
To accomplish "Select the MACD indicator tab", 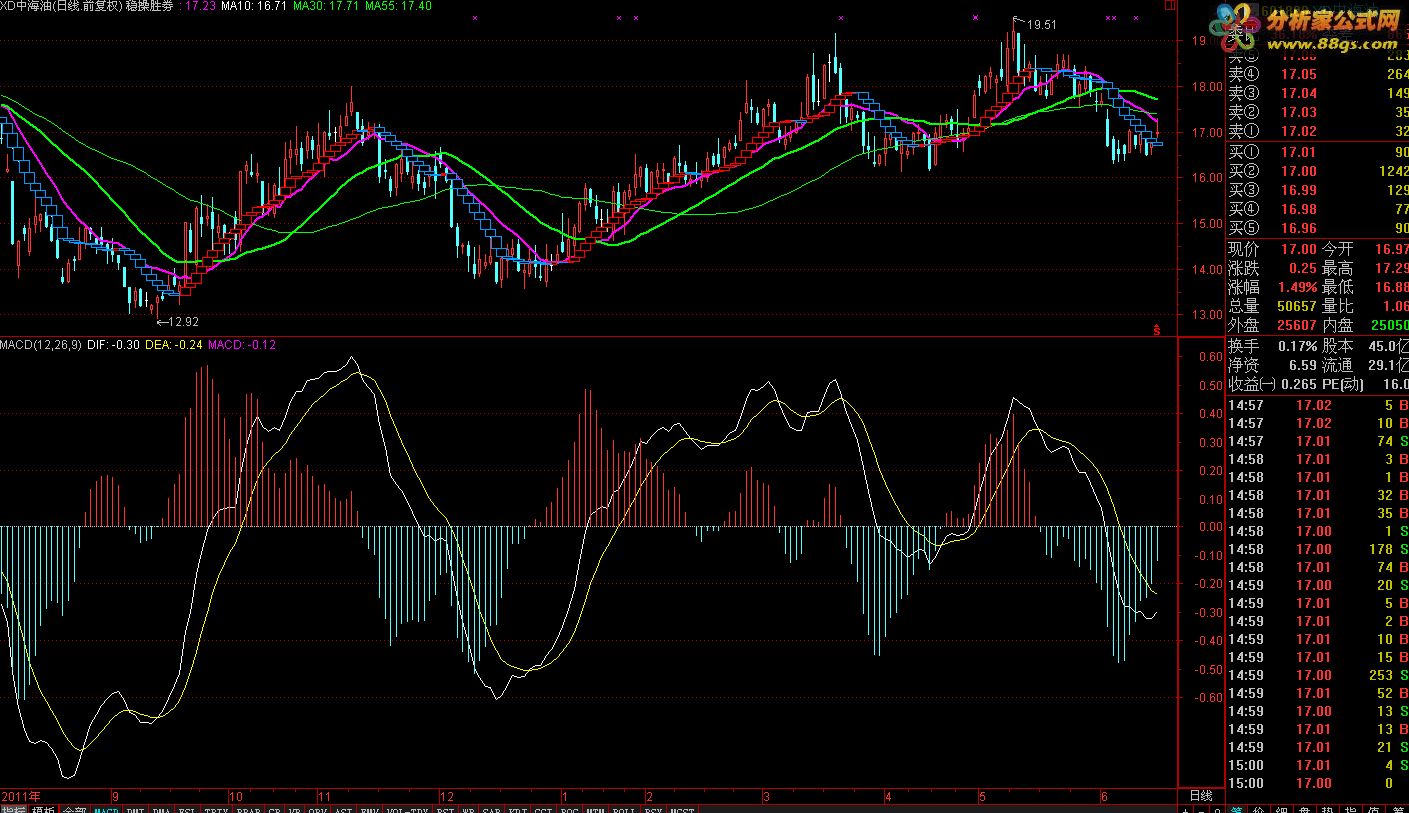I will pos(106,807).
